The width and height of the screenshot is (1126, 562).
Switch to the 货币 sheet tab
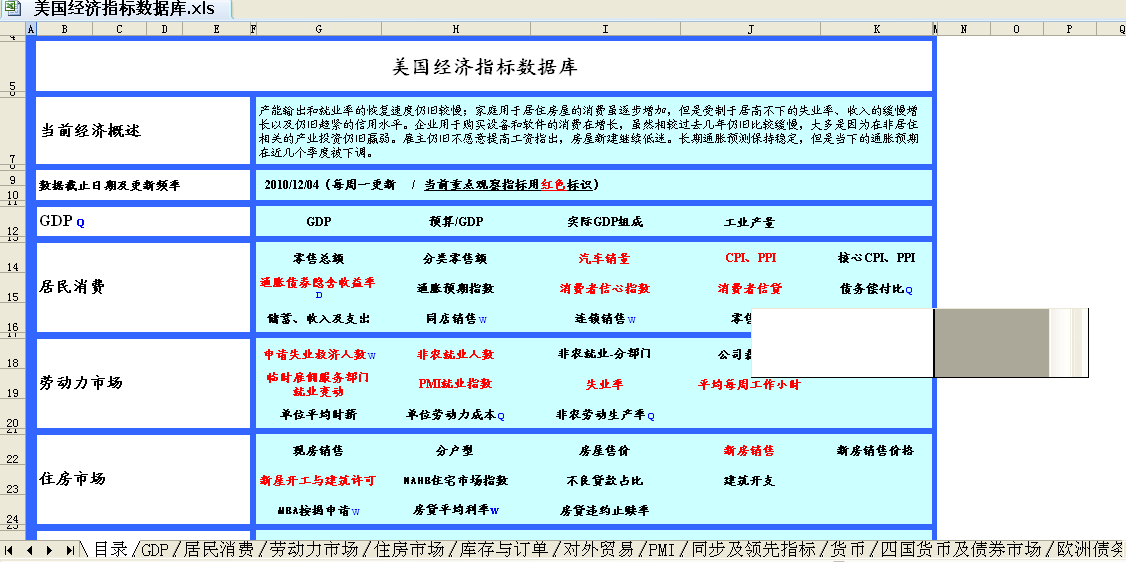pyautogui.click(x=847, y=550)
